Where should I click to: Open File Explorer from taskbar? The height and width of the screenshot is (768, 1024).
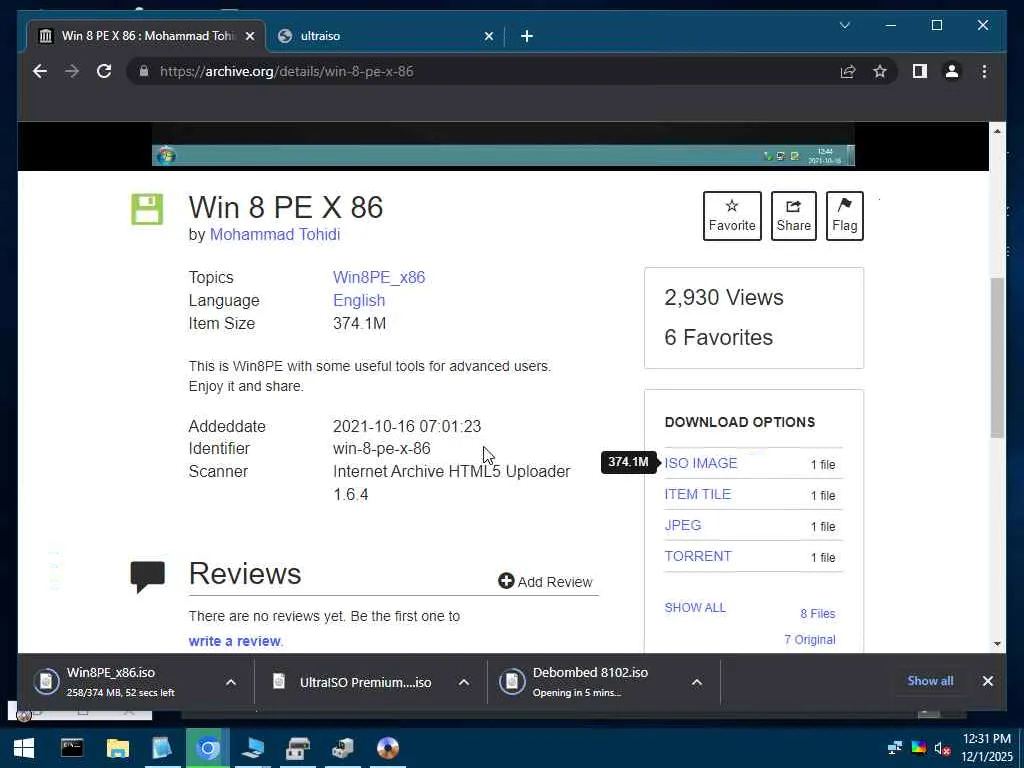pyautogui.click(x=118, y=748)
